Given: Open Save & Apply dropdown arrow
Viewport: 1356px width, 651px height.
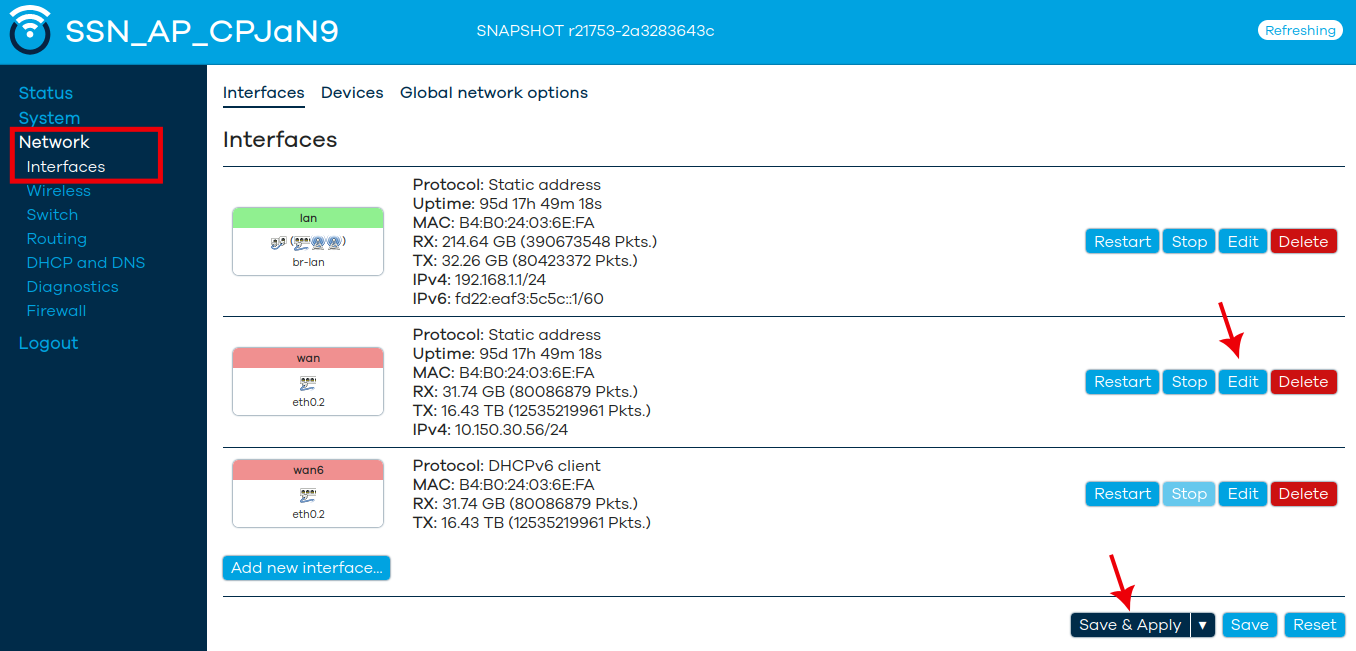Looking at the screenshot, I should [x=1203, y=625].
